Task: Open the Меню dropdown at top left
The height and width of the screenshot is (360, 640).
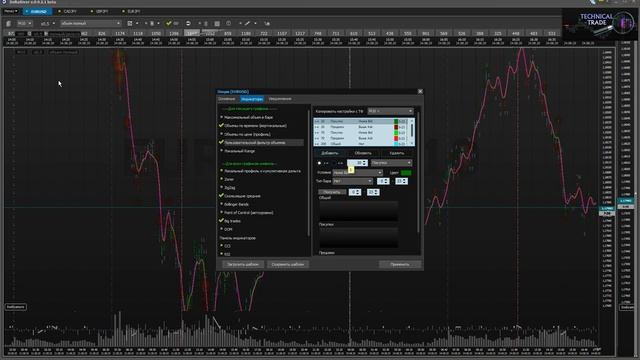Action: point(10,11)
